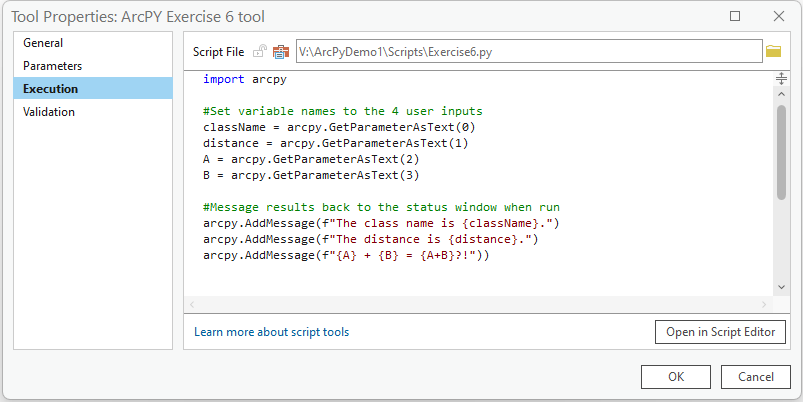Switch to the General tab

(x=43, y=43)
